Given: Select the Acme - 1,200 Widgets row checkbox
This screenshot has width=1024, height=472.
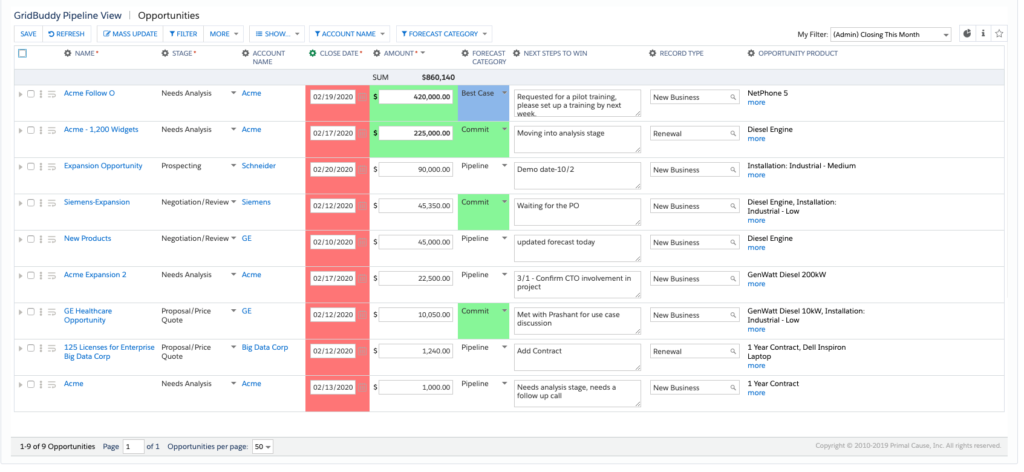Looking at the screenshot, I should (x=30, y=130).
